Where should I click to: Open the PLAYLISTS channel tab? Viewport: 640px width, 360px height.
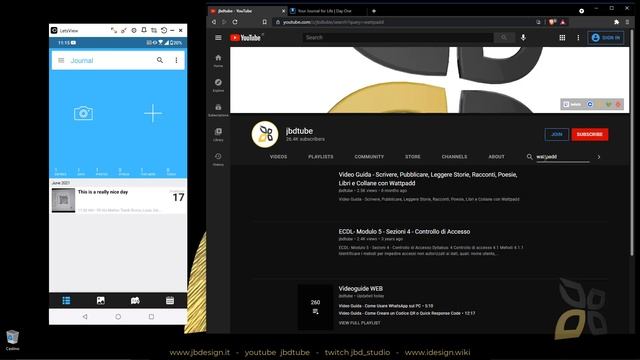click(321, 157)
